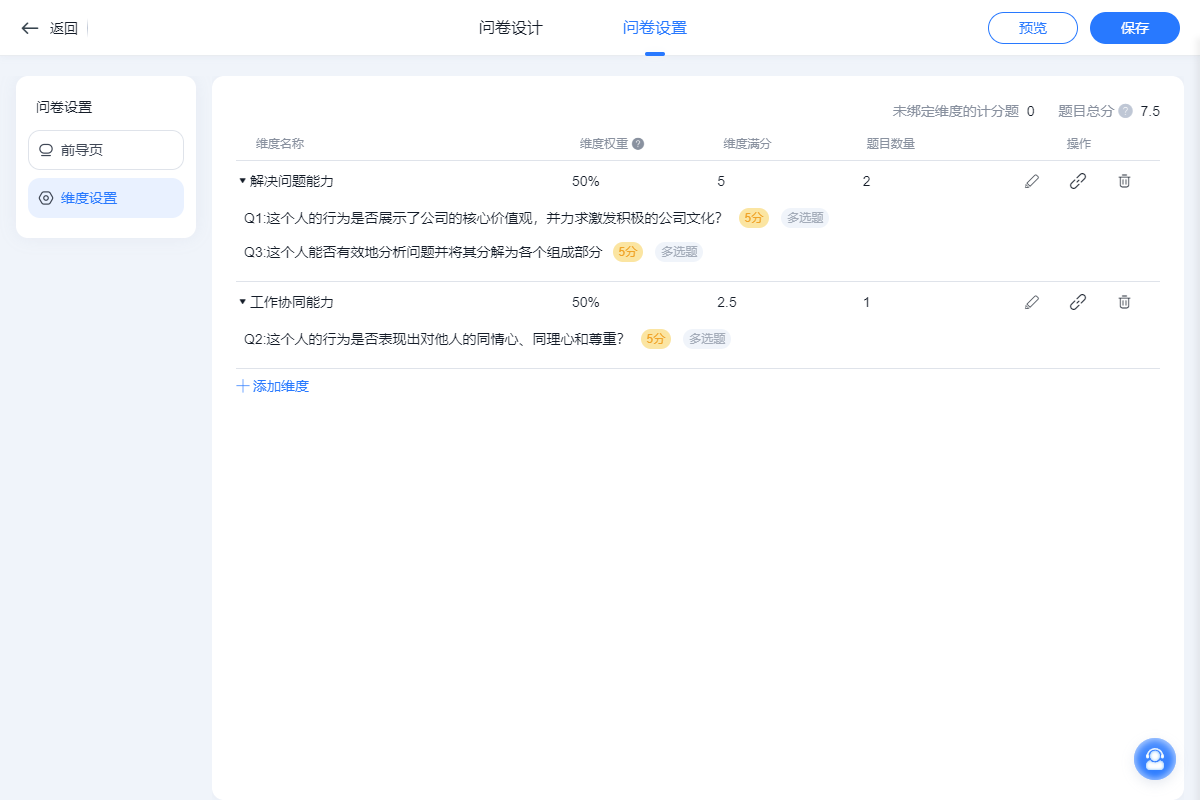Screen dimensions: 1200x800
Task: Click the 50% weight of 解决问题能力
Action: click(x=585, y=181)
